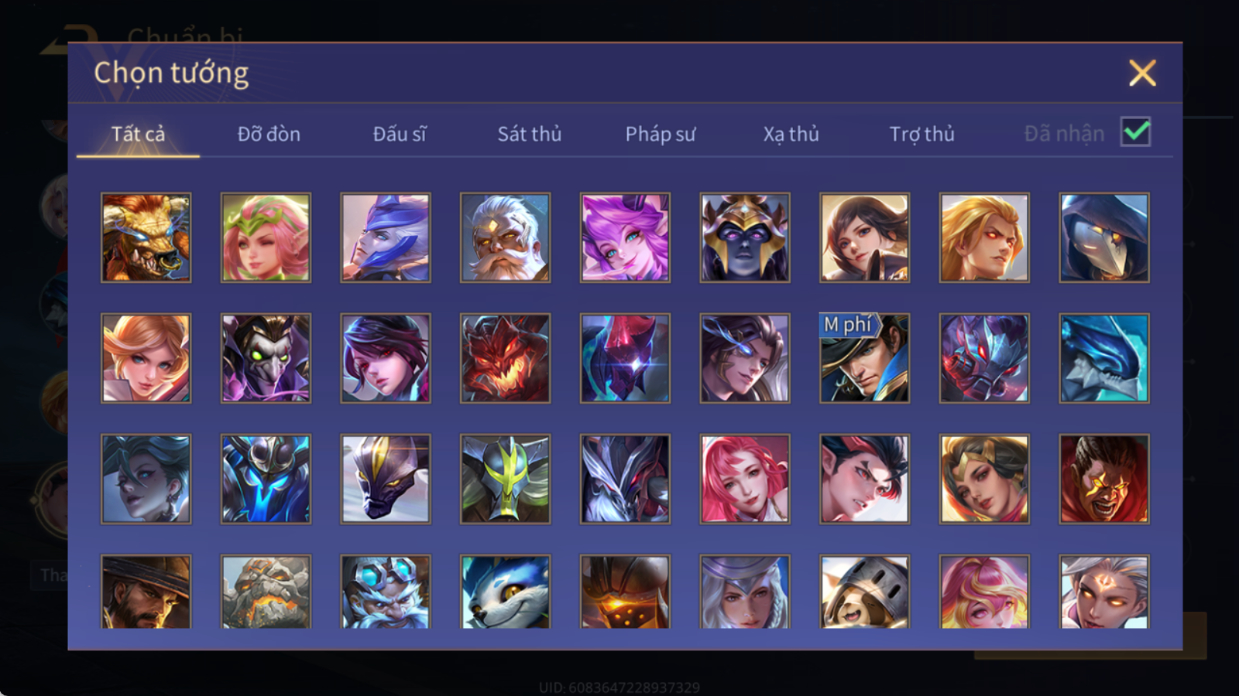Screen dimensions: 1239x696
Task: Select the bear with knight helmet hero
Action: pyautogui.click(x=865, y=592)
